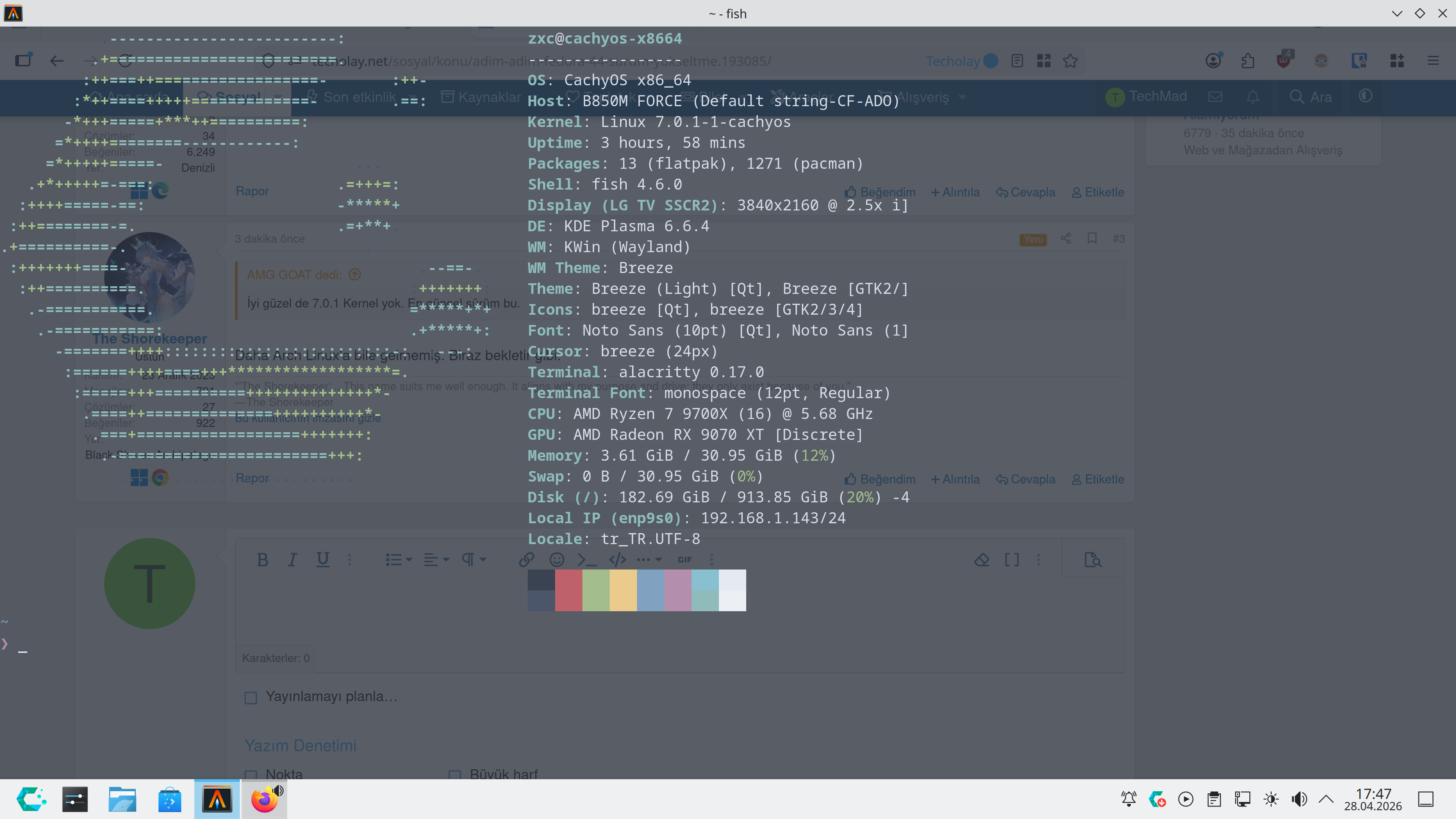
Task: Click Underline in the reply editor
Action: [323, 560]
